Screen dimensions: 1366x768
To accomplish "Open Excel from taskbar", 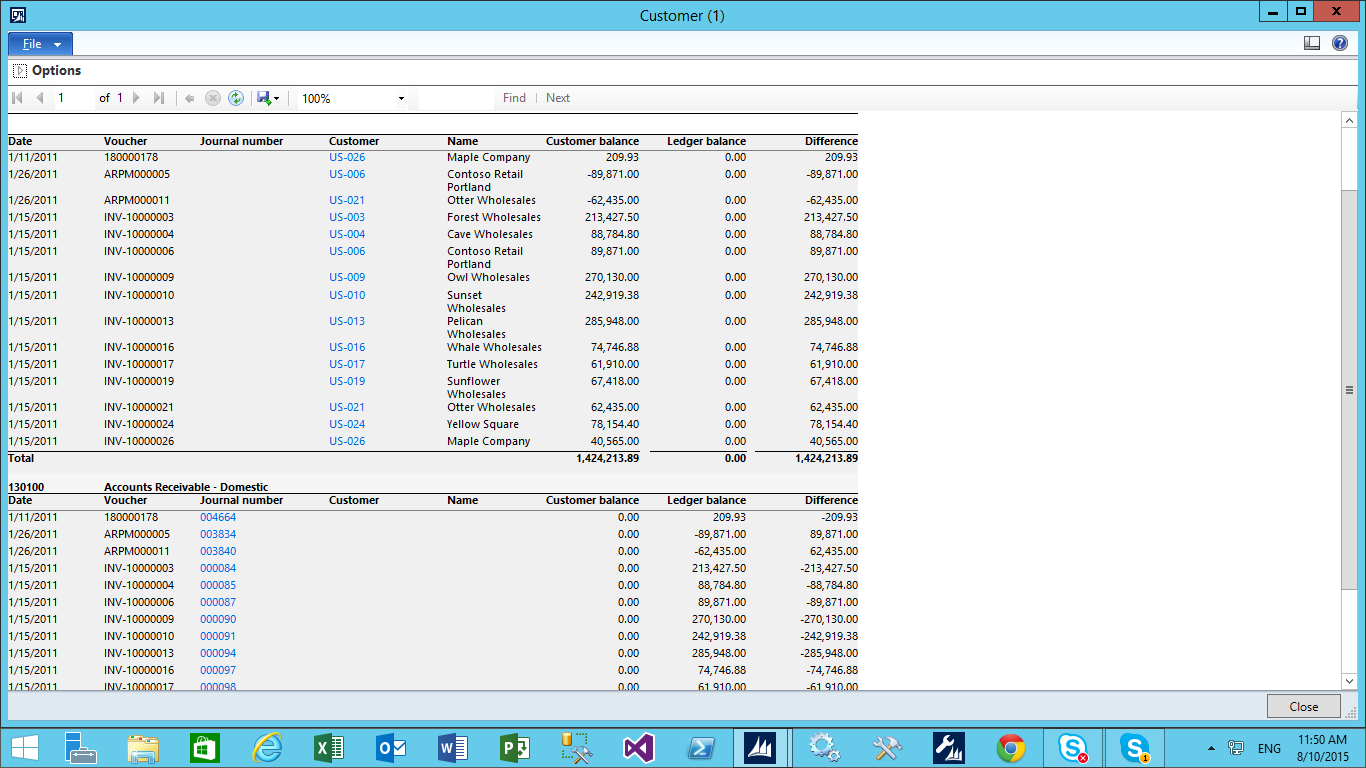I will point(329,748).
